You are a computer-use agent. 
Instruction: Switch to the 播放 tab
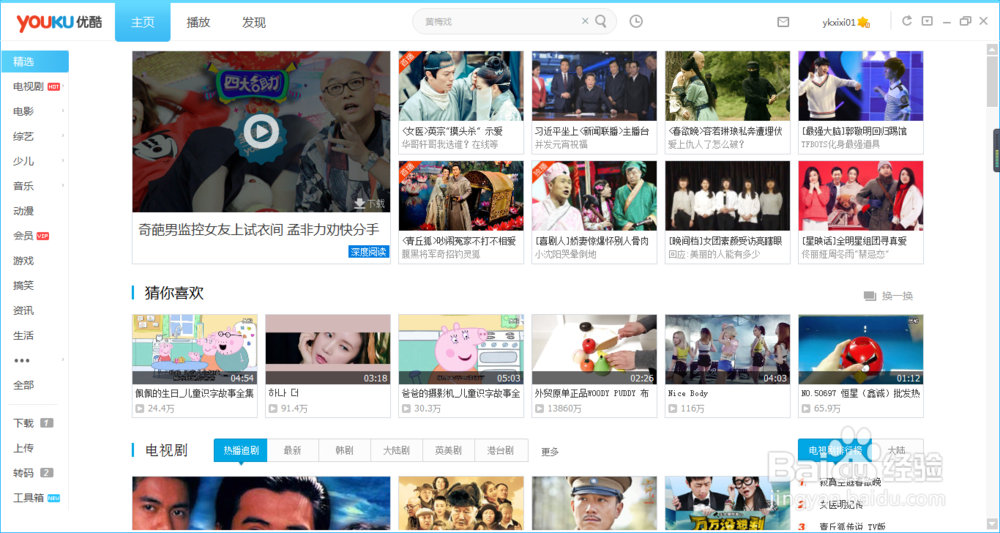198,22
